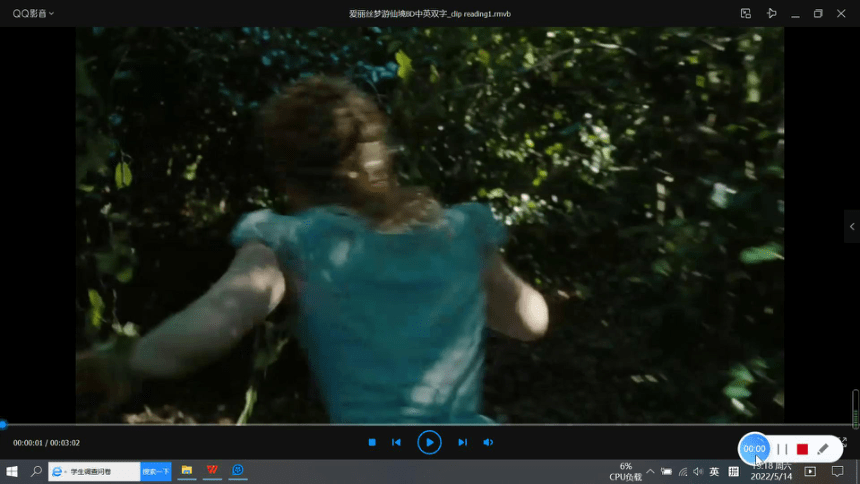
Task: Open the network Wi-Fi tray icon
Action: click(x=683, y=471)
